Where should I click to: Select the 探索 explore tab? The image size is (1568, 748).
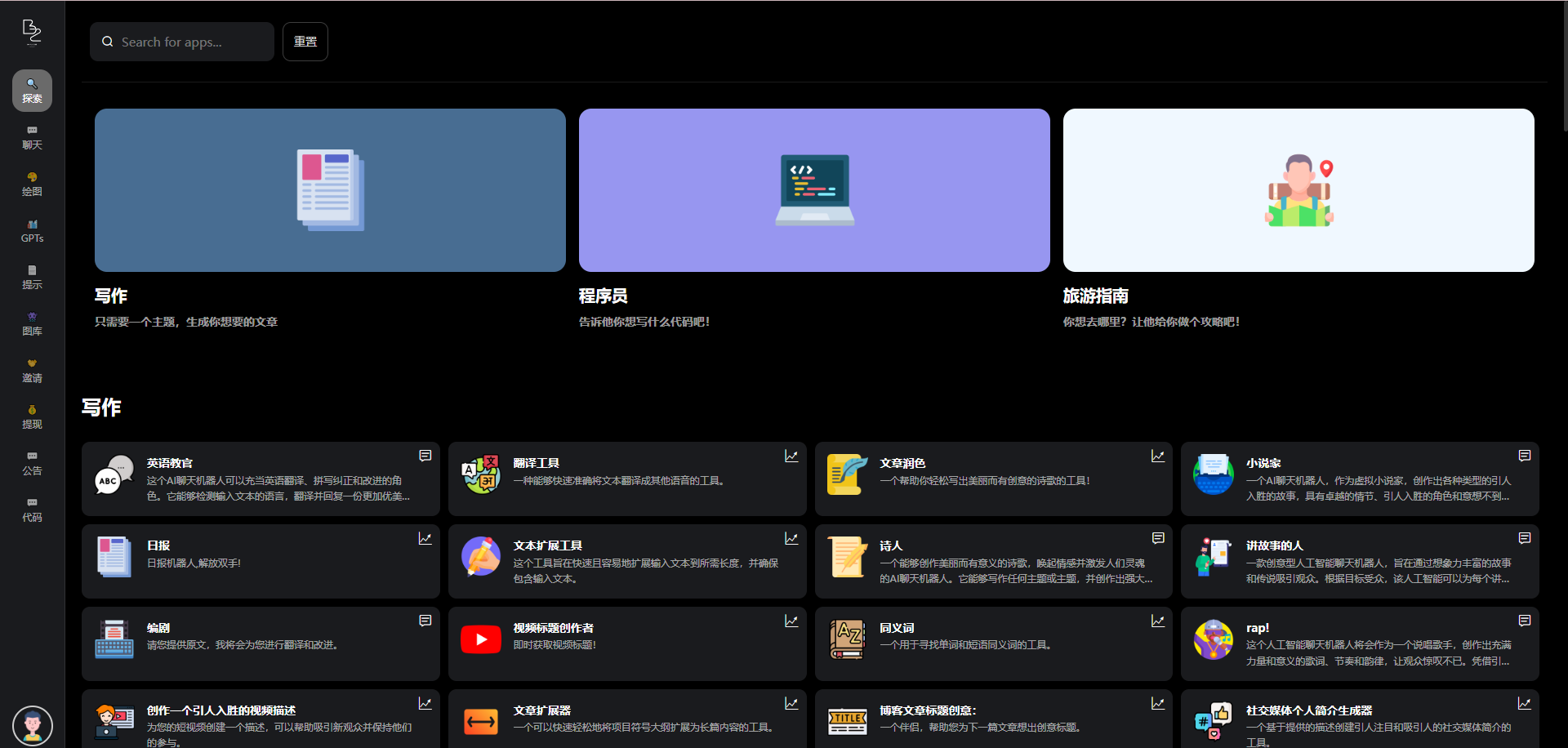pos(32,91)
